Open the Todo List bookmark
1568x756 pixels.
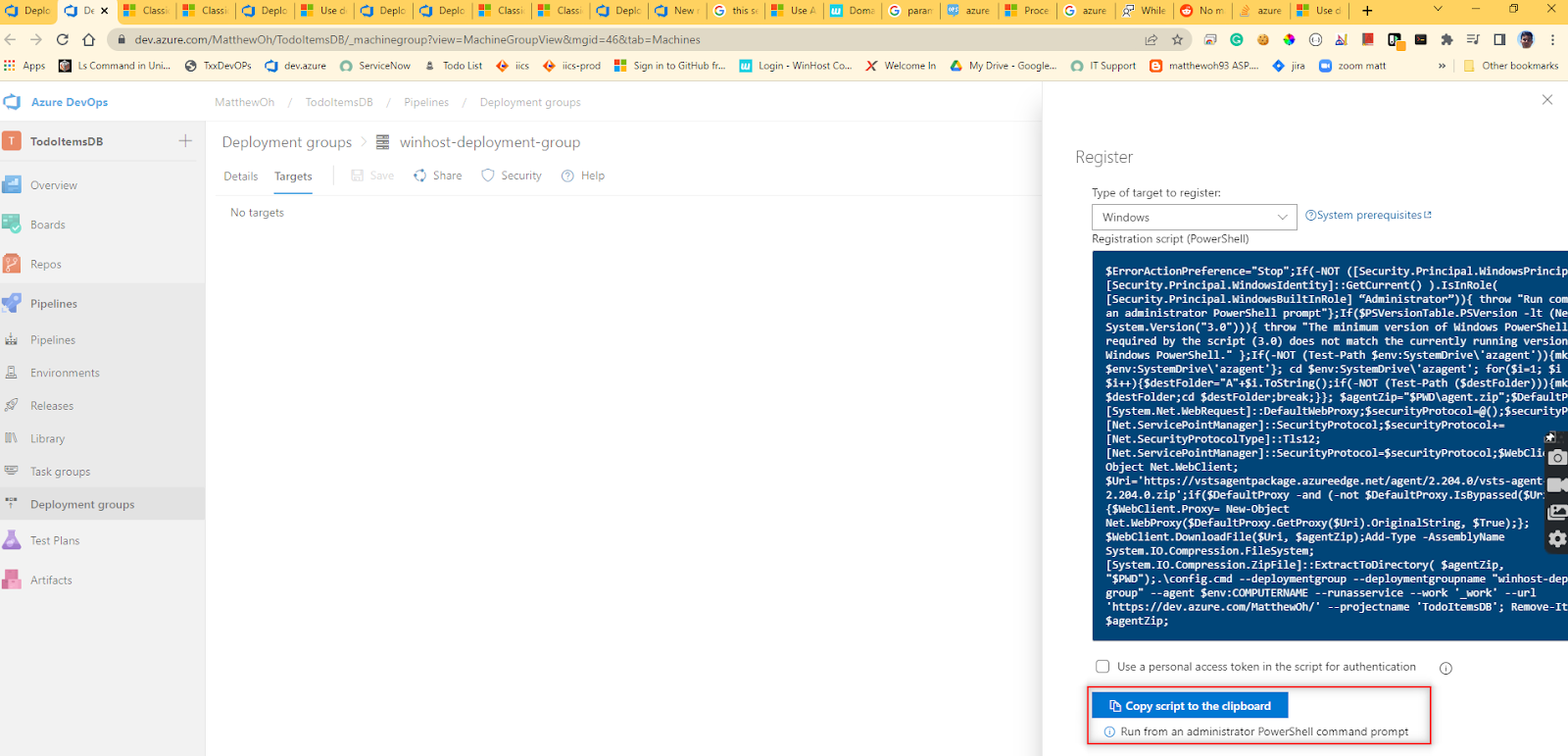tap(453, 66)
